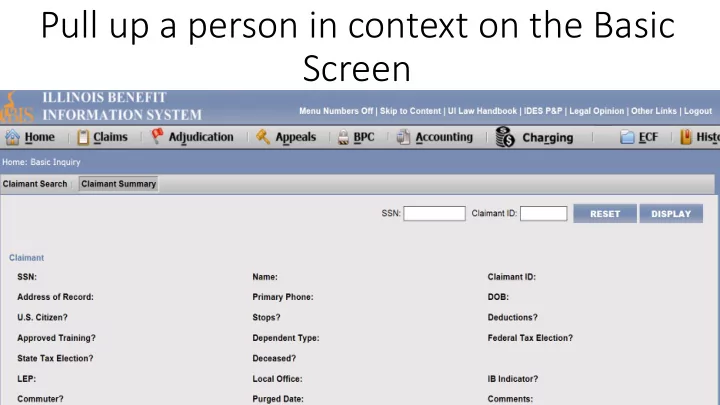720x405 pixels.
Task: Click the State Tax Election? label
Action: click(55, 358)
